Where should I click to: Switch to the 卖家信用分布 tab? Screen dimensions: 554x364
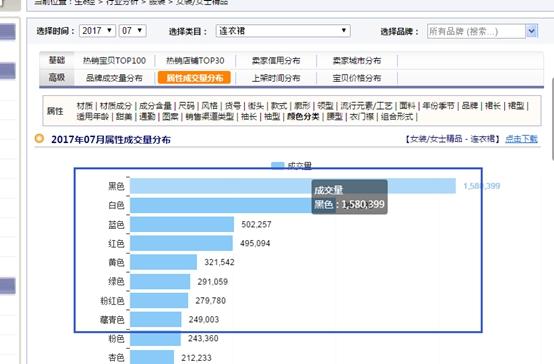[x=276, y=61]
